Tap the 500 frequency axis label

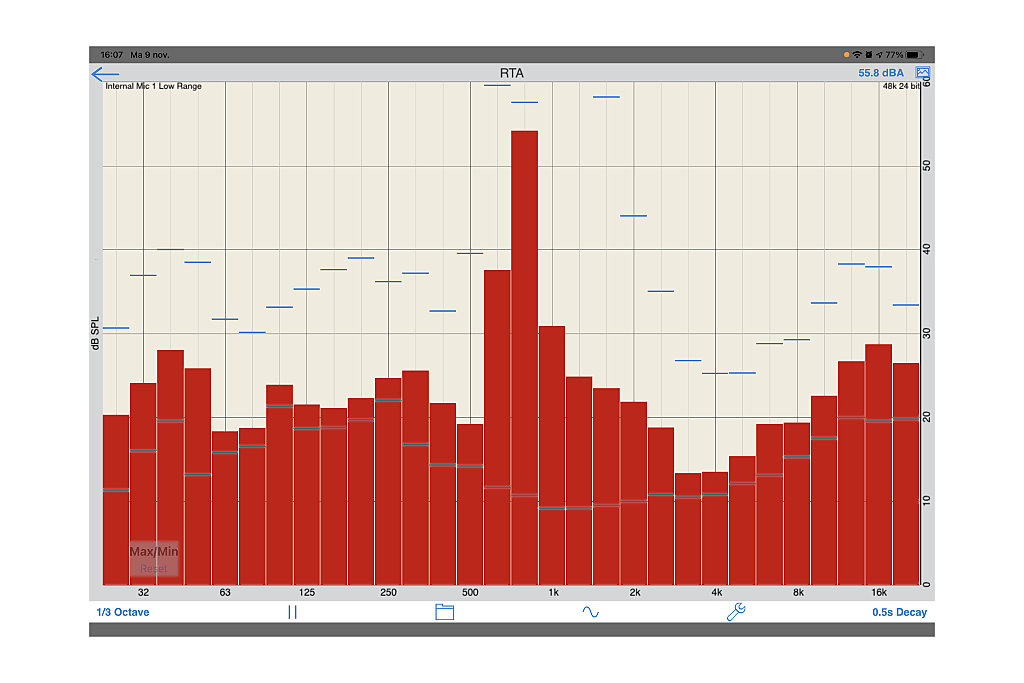tap(470, 592)
